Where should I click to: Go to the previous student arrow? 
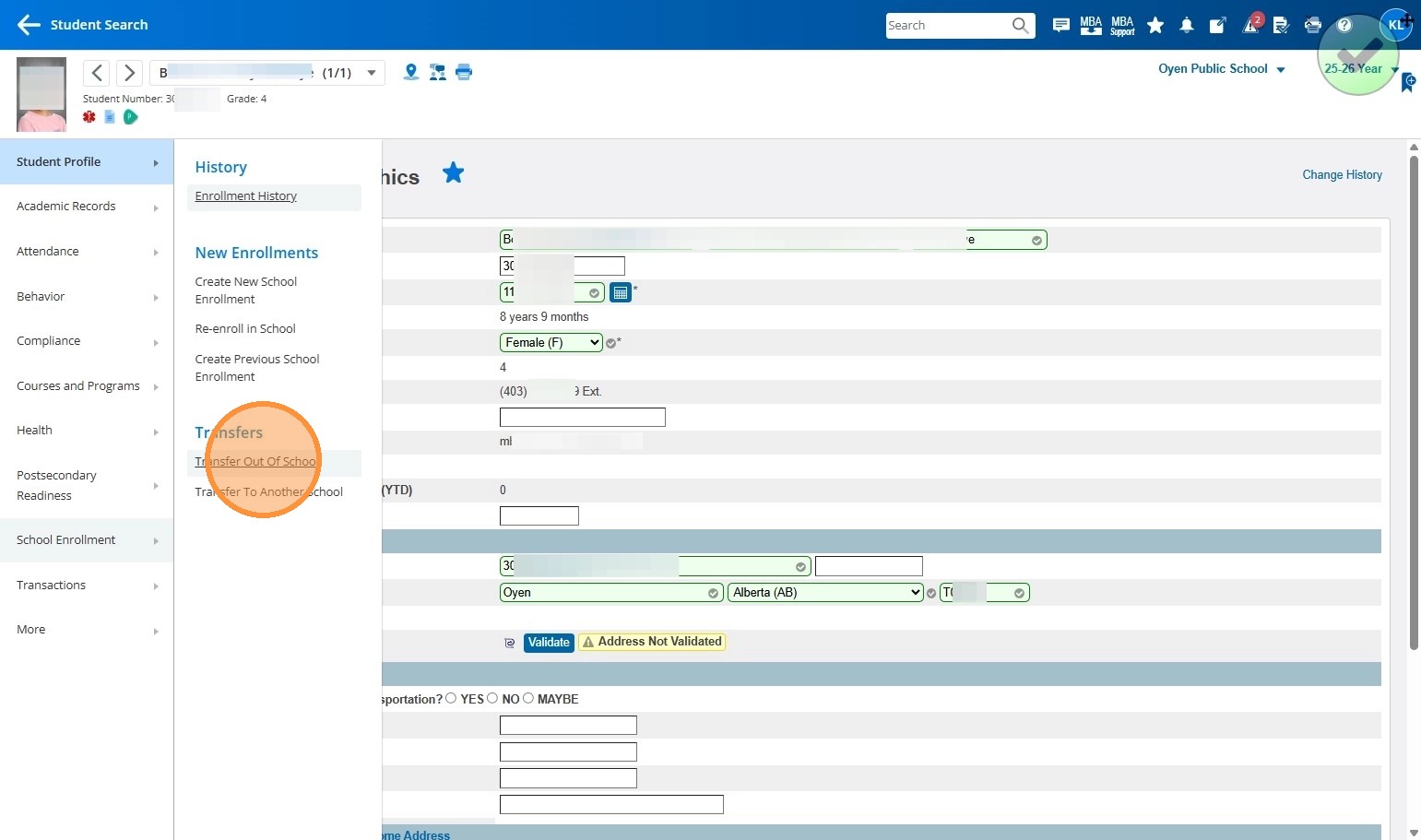97,73
